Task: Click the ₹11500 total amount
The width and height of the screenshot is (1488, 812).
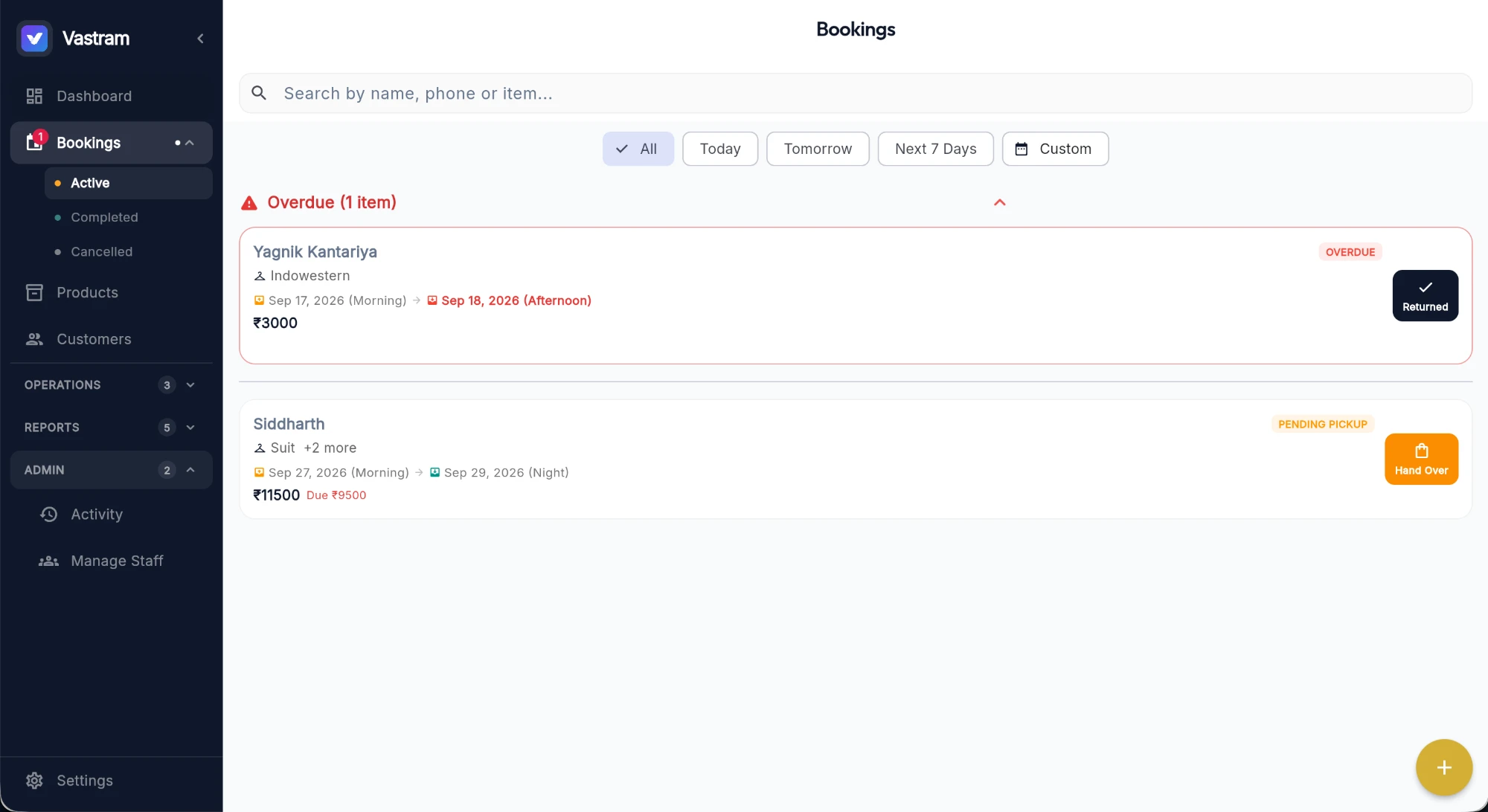Action: tap(276, 495)
